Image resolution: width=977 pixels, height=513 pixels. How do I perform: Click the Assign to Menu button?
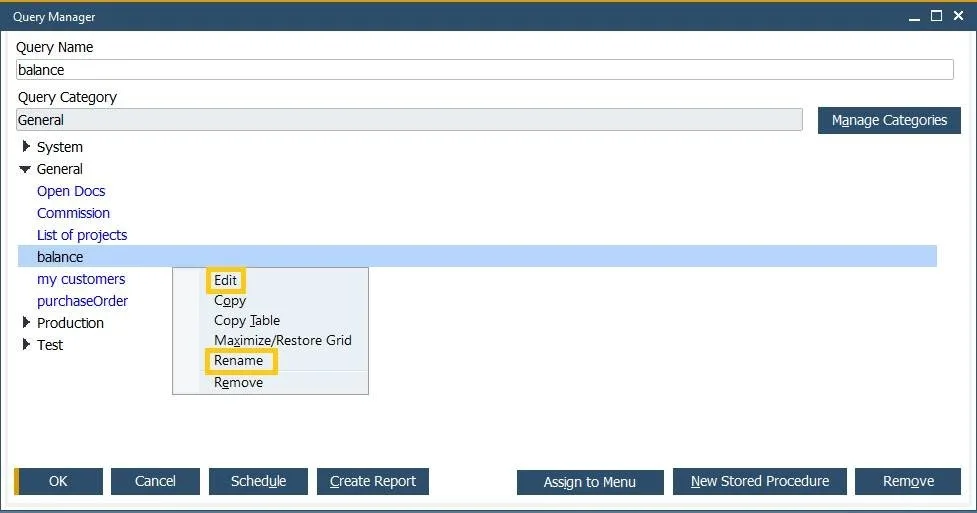click(x=590, y=482)
